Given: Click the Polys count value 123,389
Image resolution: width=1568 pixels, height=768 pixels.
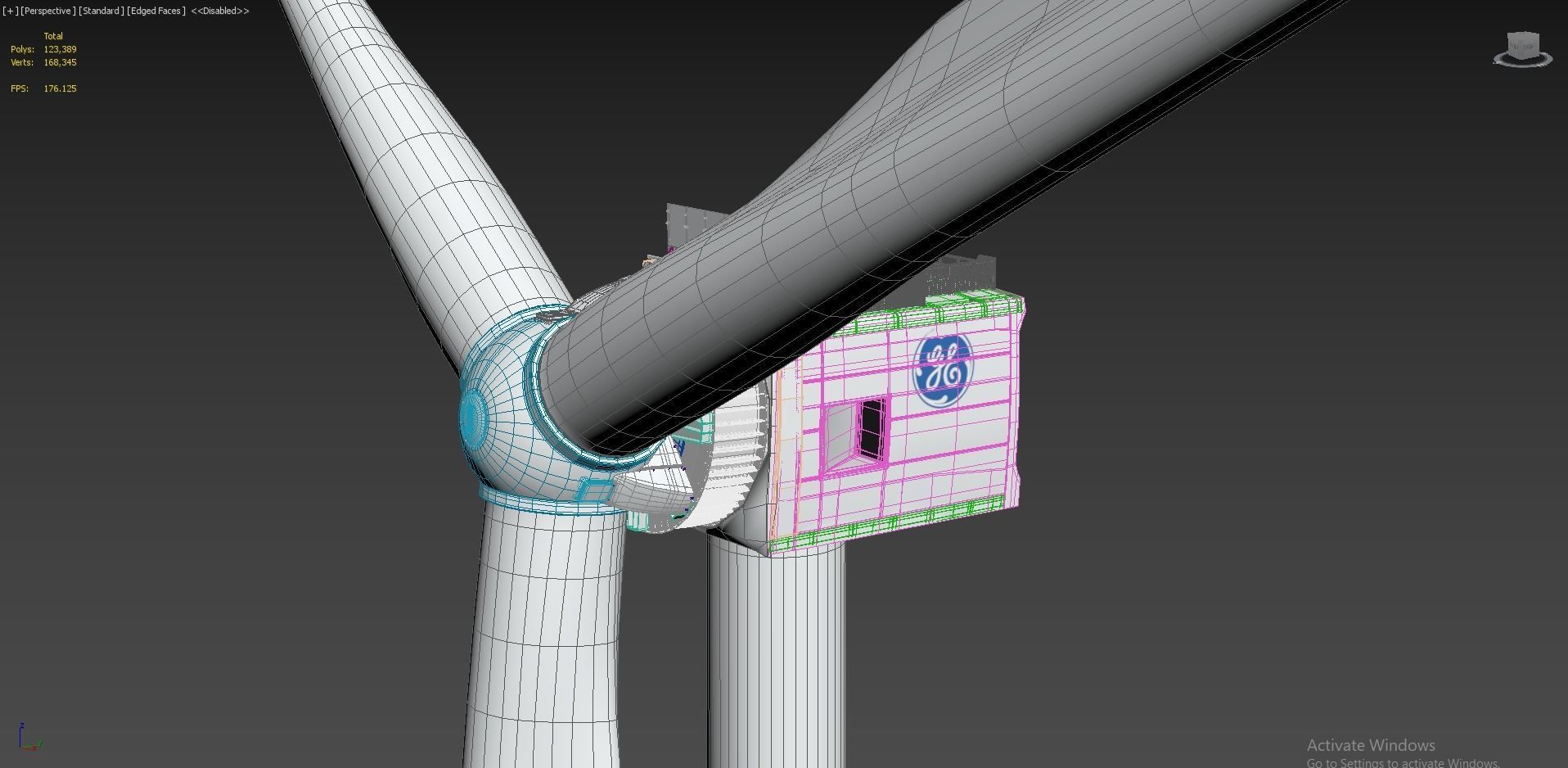Looking at the screenshot, I should click(x=60, y=49).
